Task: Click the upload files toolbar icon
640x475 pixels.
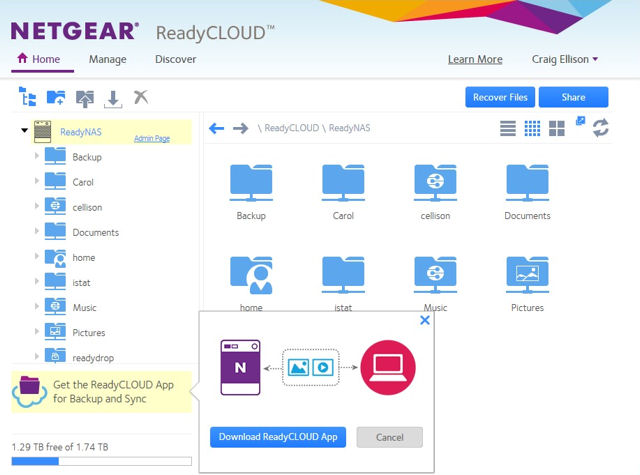Action: click(x=85, y=98)
